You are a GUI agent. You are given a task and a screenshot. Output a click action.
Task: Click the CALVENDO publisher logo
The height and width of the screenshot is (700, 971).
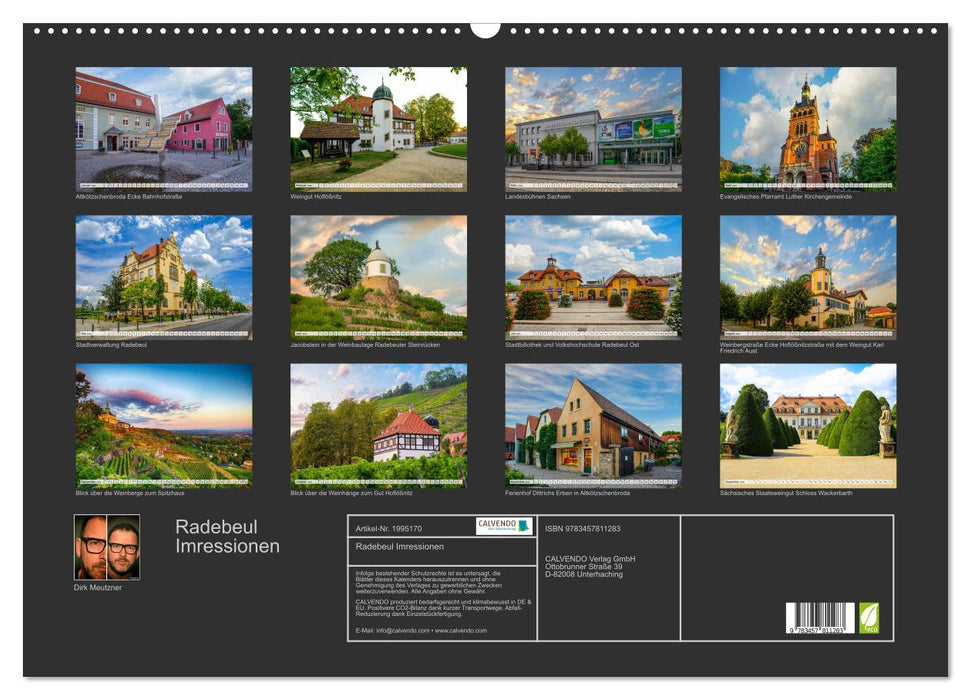(x=496, y=526)
